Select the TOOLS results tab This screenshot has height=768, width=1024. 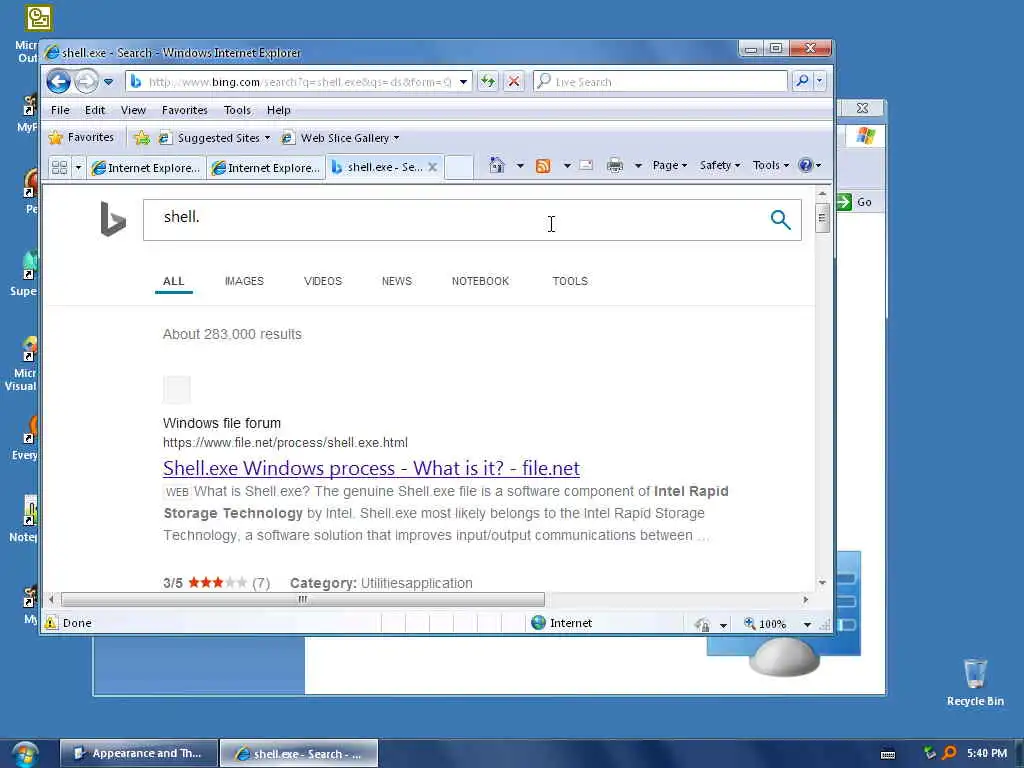[570, 281]
